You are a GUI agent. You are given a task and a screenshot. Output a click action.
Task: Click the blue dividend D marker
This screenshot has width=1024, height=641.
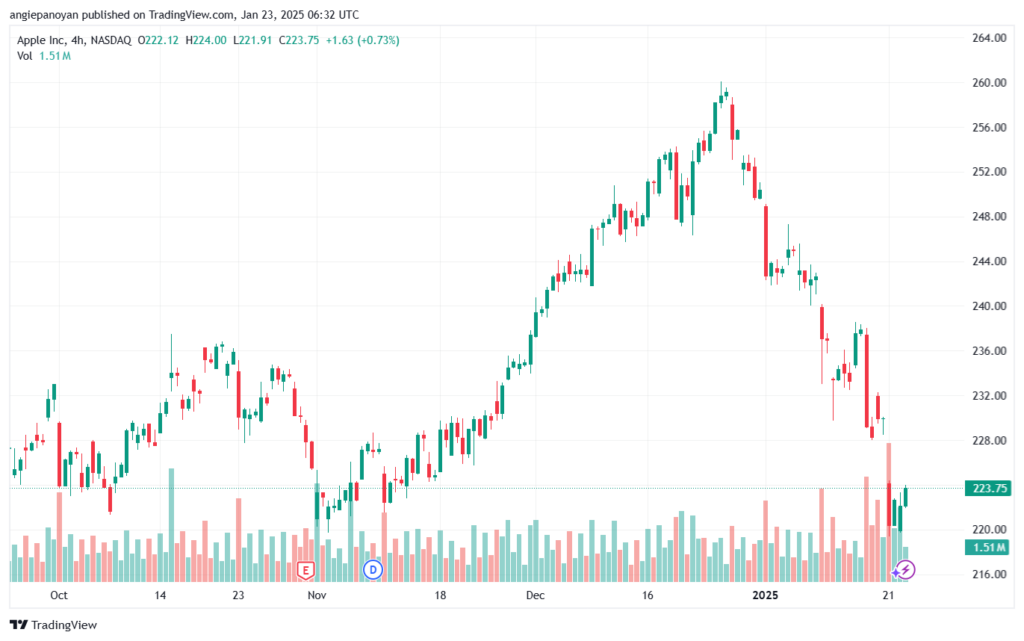coord(373,570)
